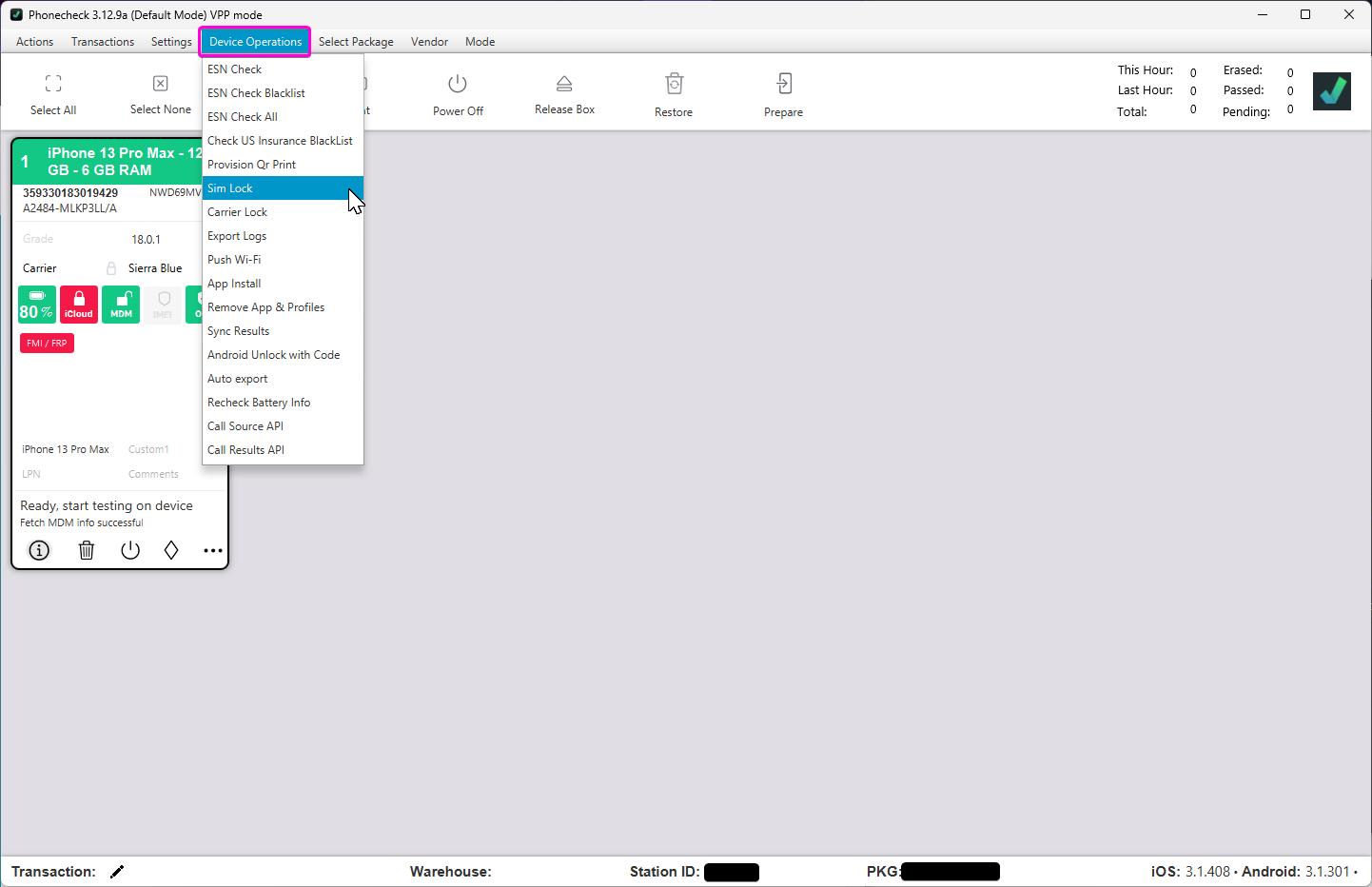
Task: Click the Restore trash icon
Action: (674, 84)
